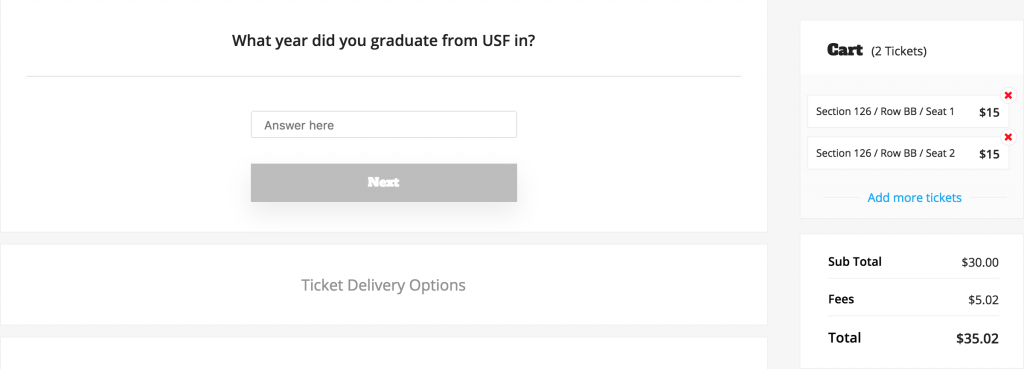Click the (2 Tickets) count label

[x=899, y=51]
